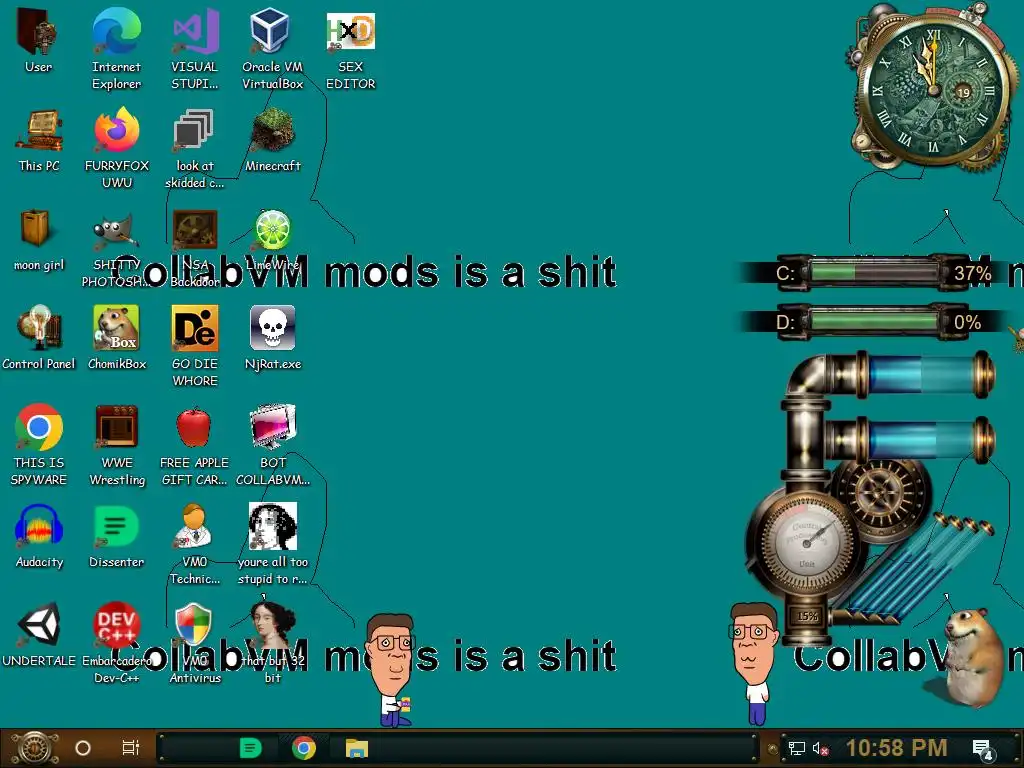Open the Action Center notifications icon
The height and width of the screenshot is (768, 1024).
[x=983, y=749]
